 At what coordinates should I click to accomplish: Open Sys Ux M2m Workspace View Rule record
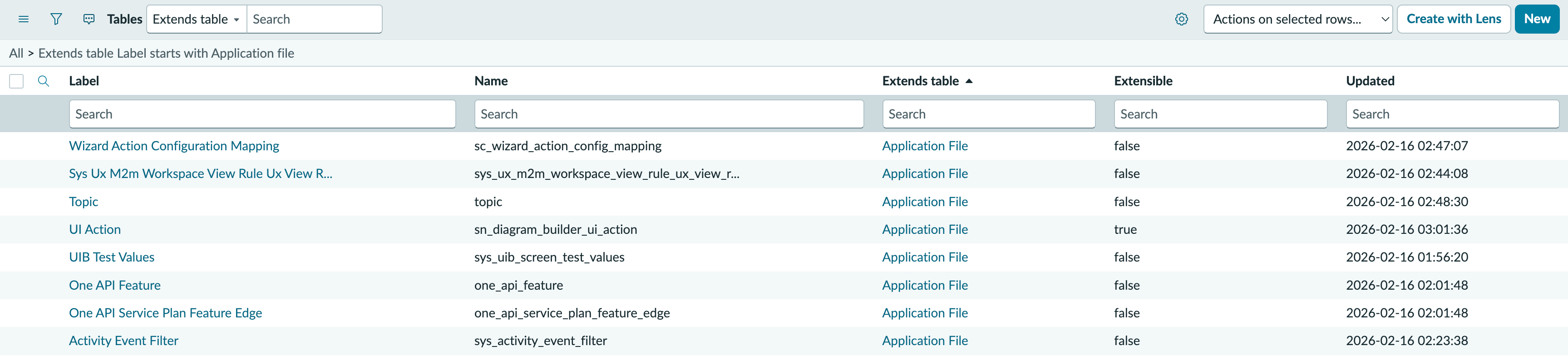click(x=200, y=174)
